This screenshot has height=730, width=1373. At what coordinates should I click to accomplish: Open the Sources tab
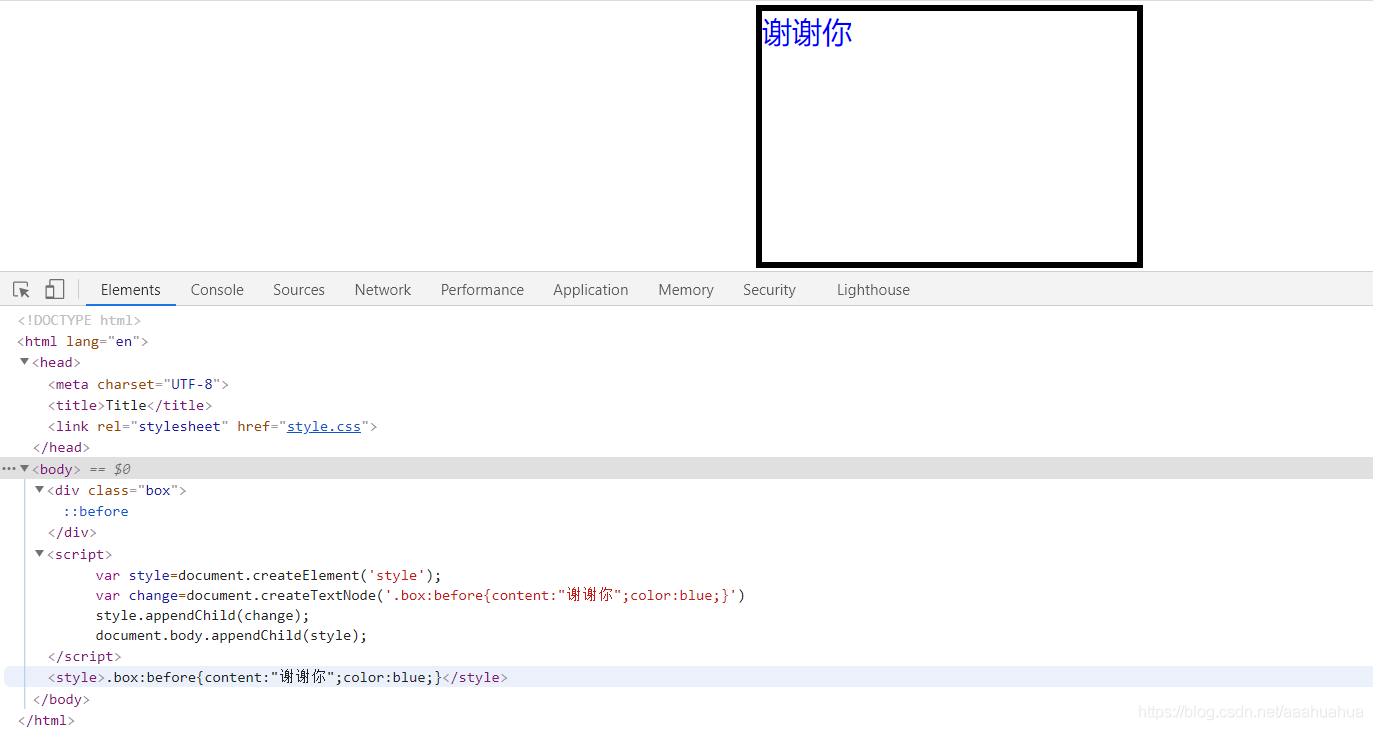pos(299,290)
